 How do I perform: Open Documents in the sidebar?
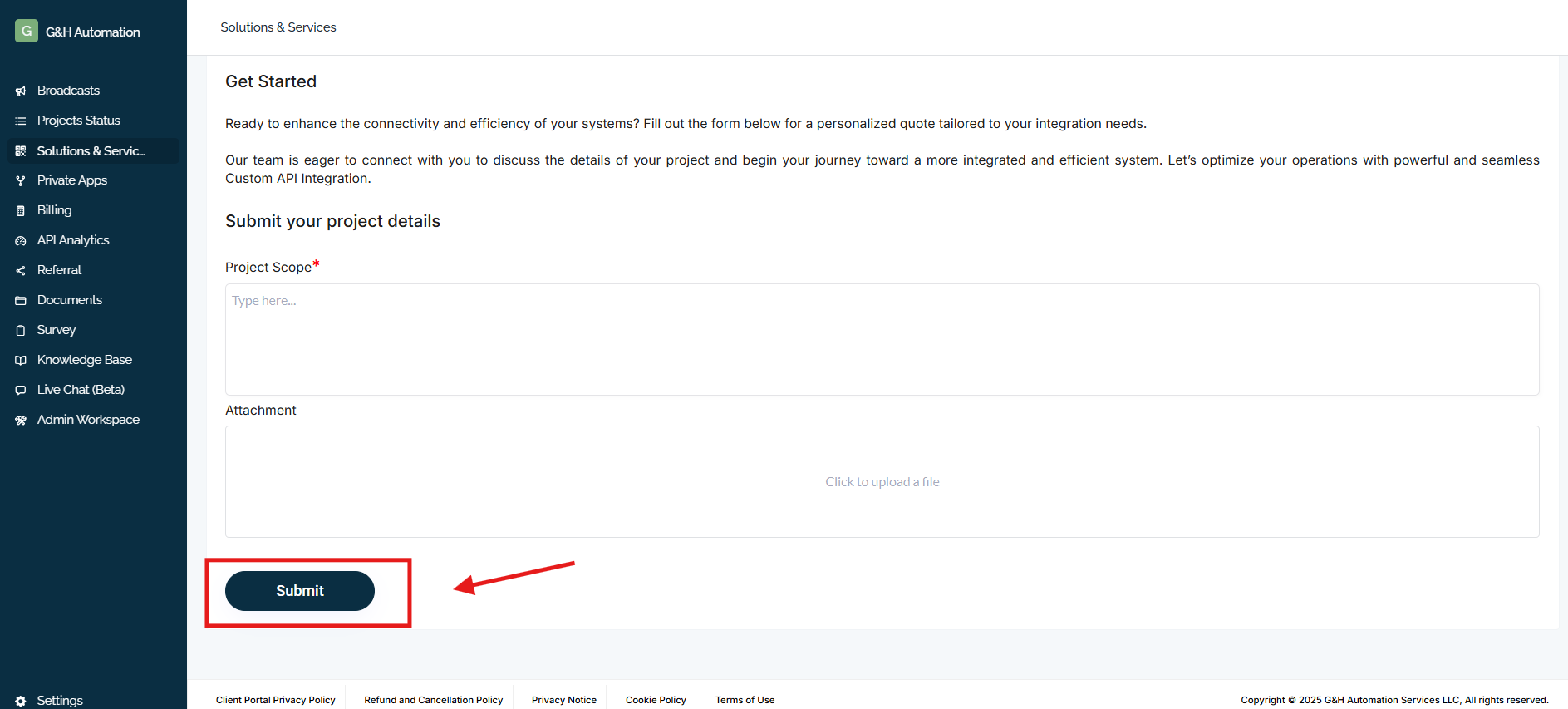[x=70, y=300]
